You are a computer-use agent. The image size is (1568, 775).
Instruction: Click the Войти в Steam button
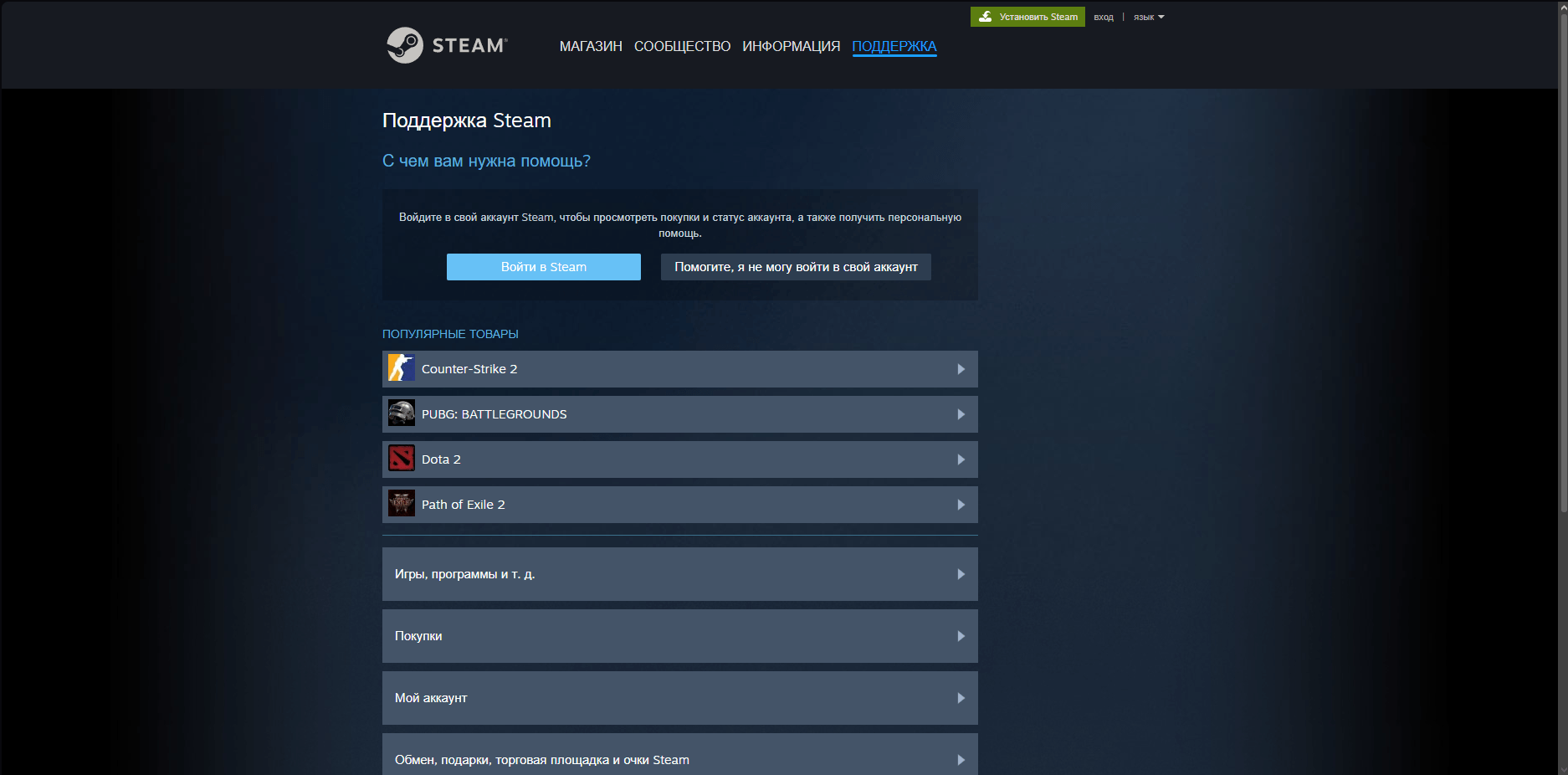[544, 267]
